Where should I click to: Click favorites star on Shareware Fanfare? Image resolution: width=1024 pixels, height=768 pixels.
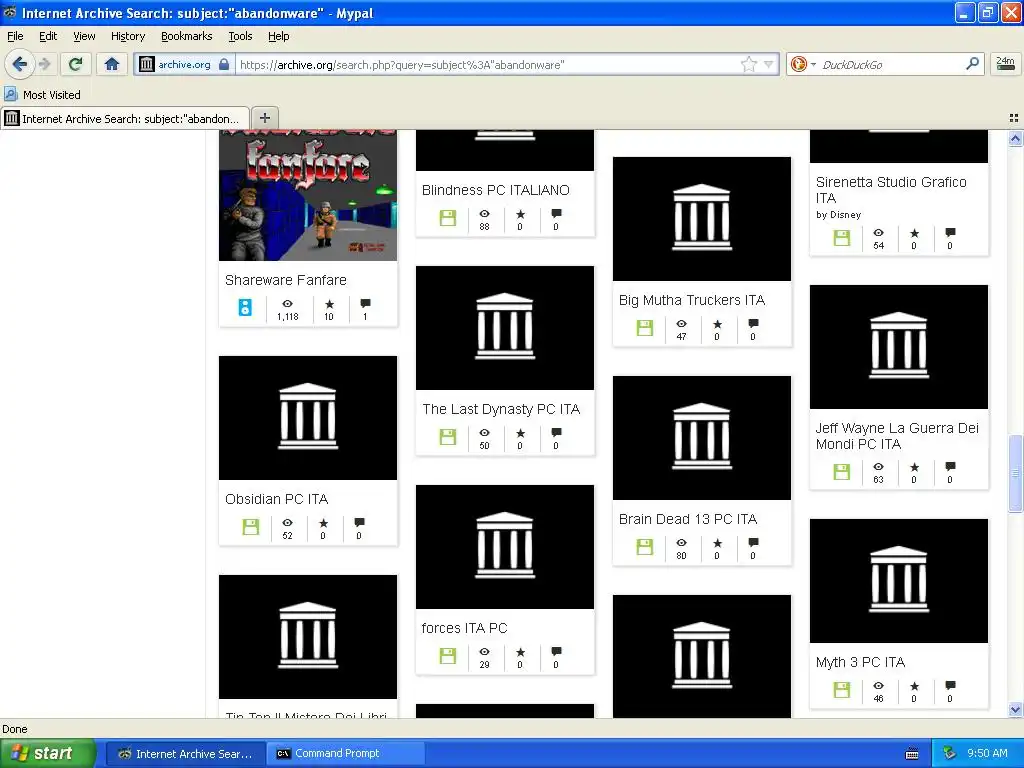coord(329,304)
